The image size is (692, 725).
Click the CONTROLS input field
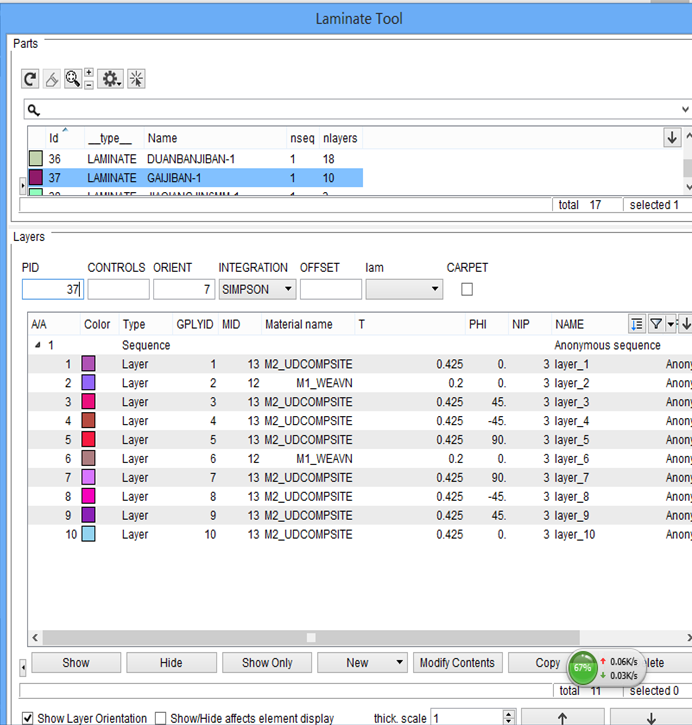pos(118,289)
